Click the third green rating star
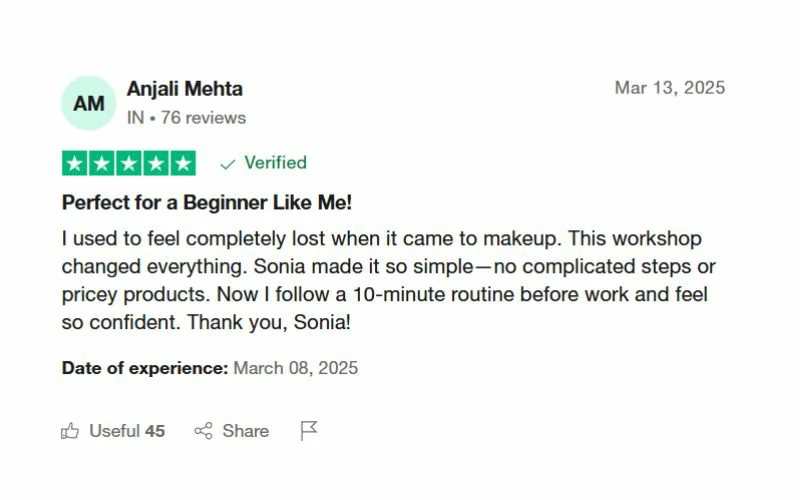The image size is (800, 500). [129, 163]
